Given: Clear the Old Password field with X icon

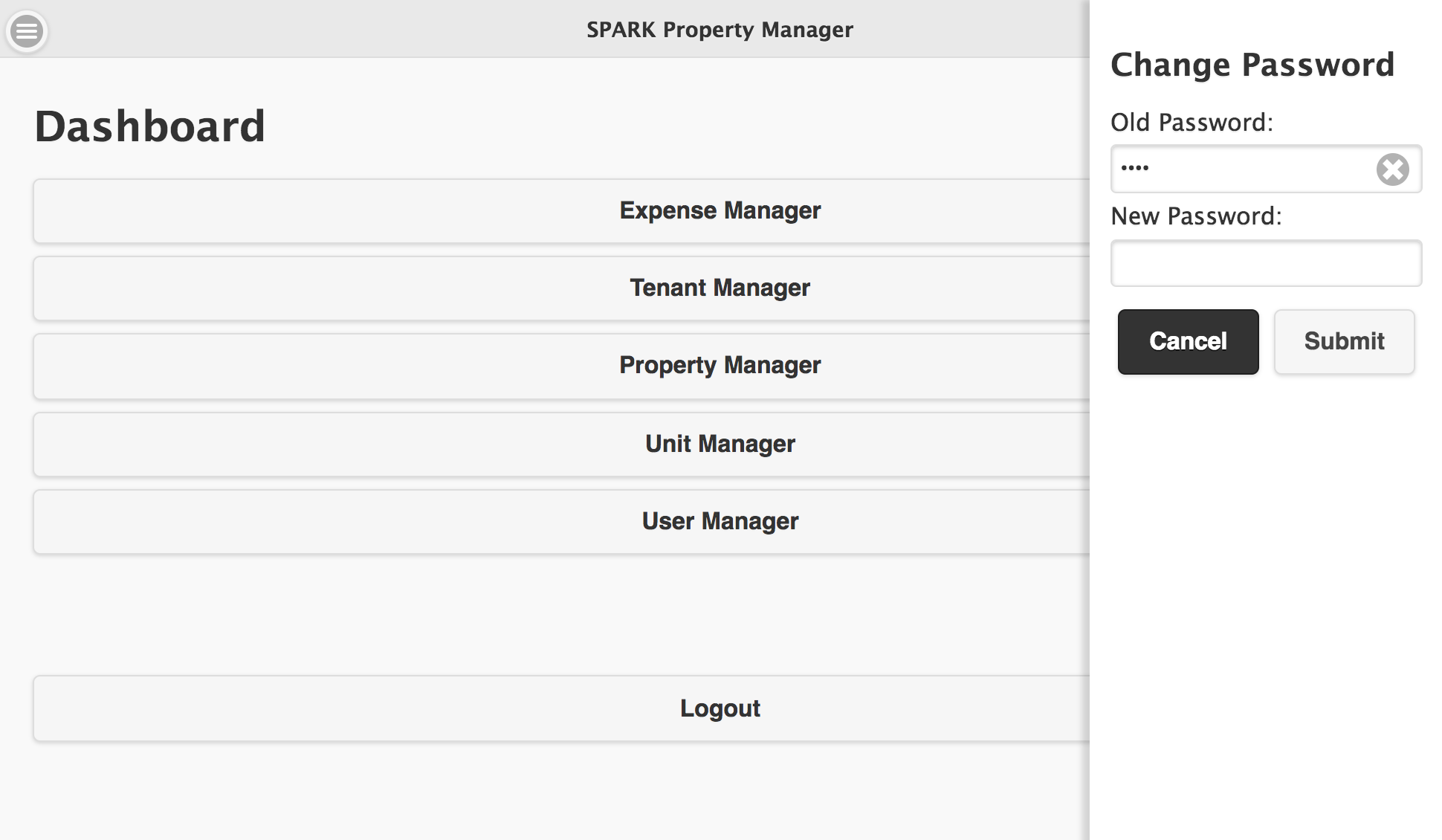Looking at the screenshot, I should coord(1392,169).
